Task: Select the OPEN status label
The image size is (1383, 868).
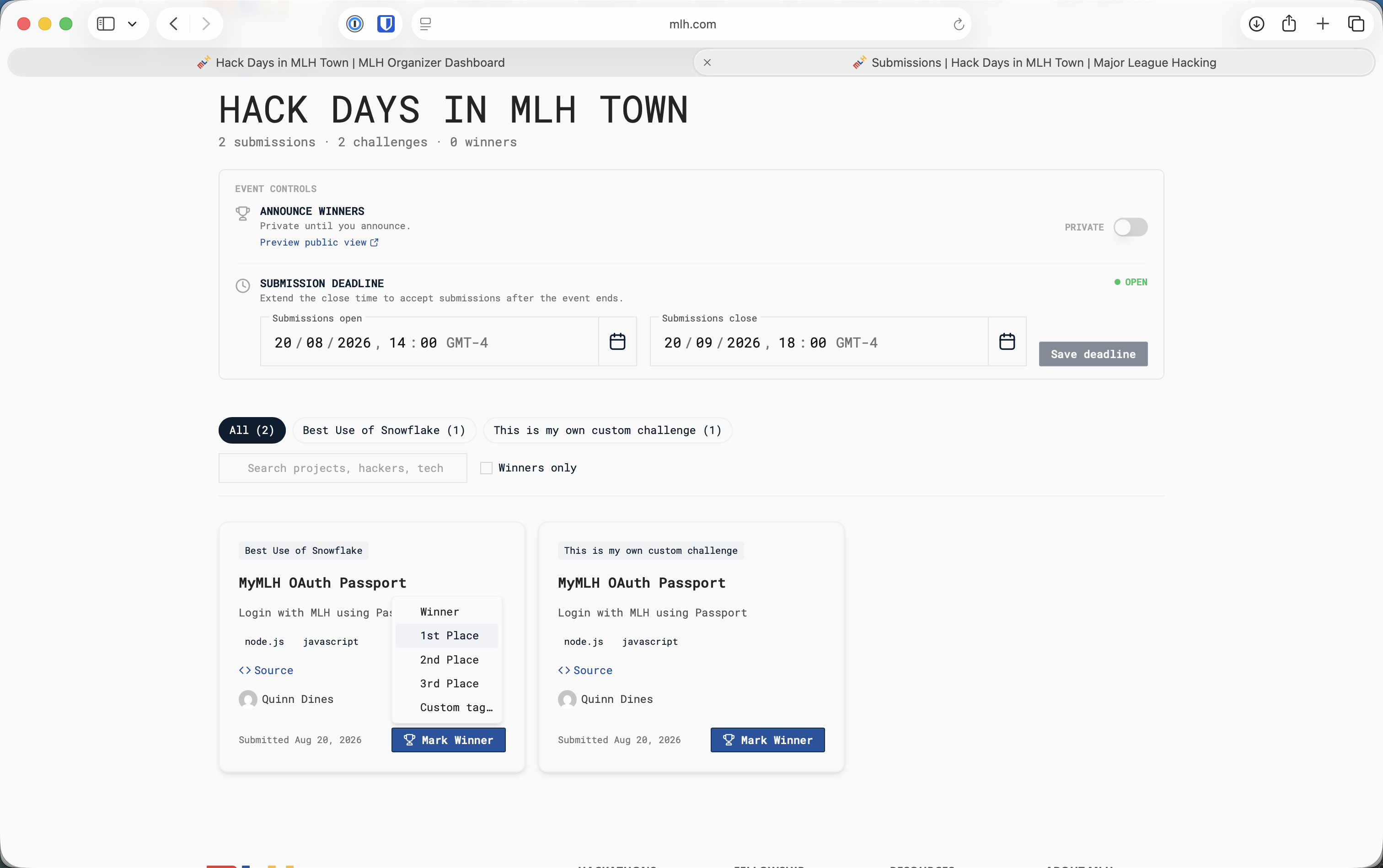Action: pyautogui.click(x=1131, y=282)
